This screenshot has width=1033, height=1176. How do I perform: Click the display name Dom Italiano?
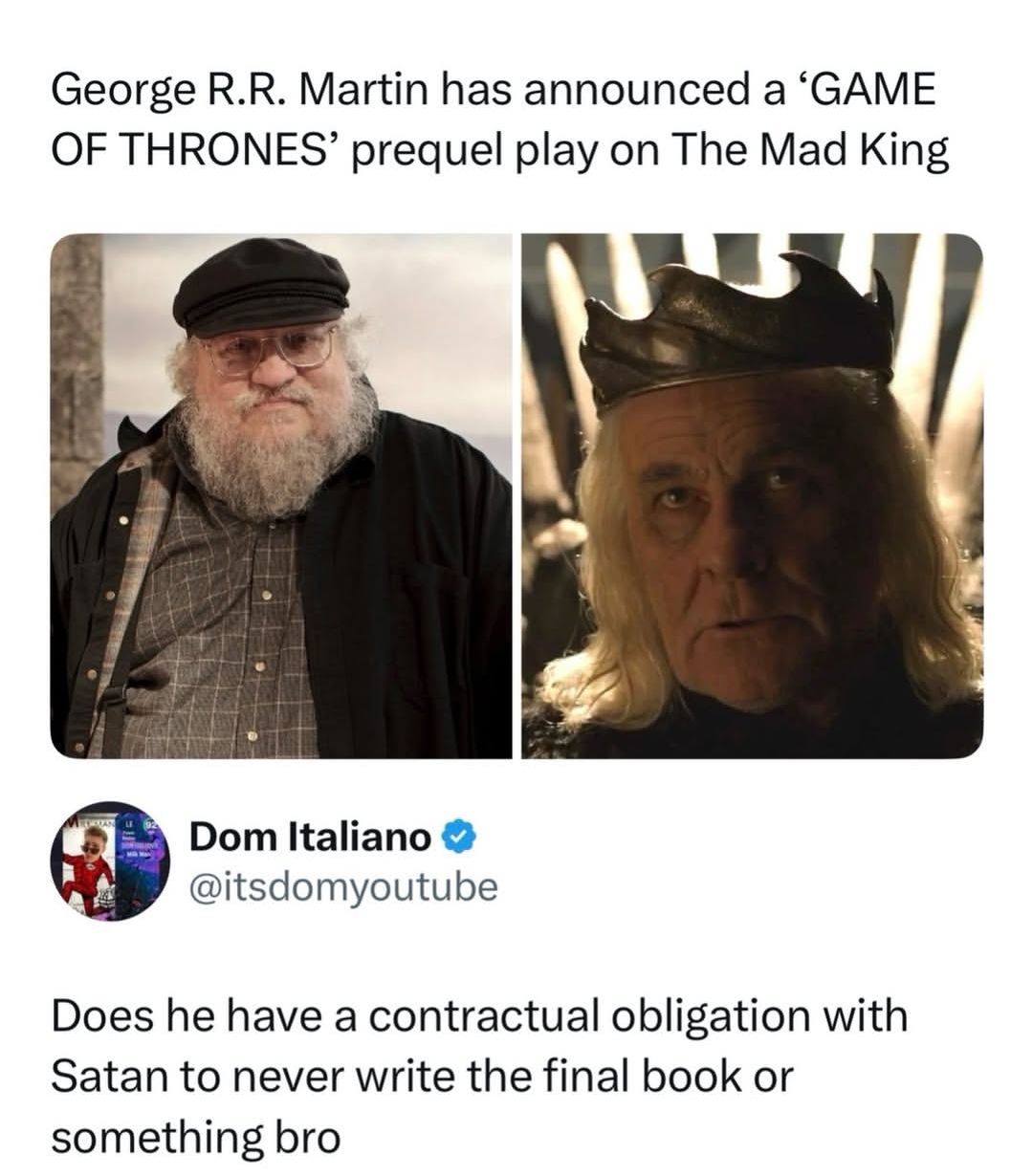310,838
